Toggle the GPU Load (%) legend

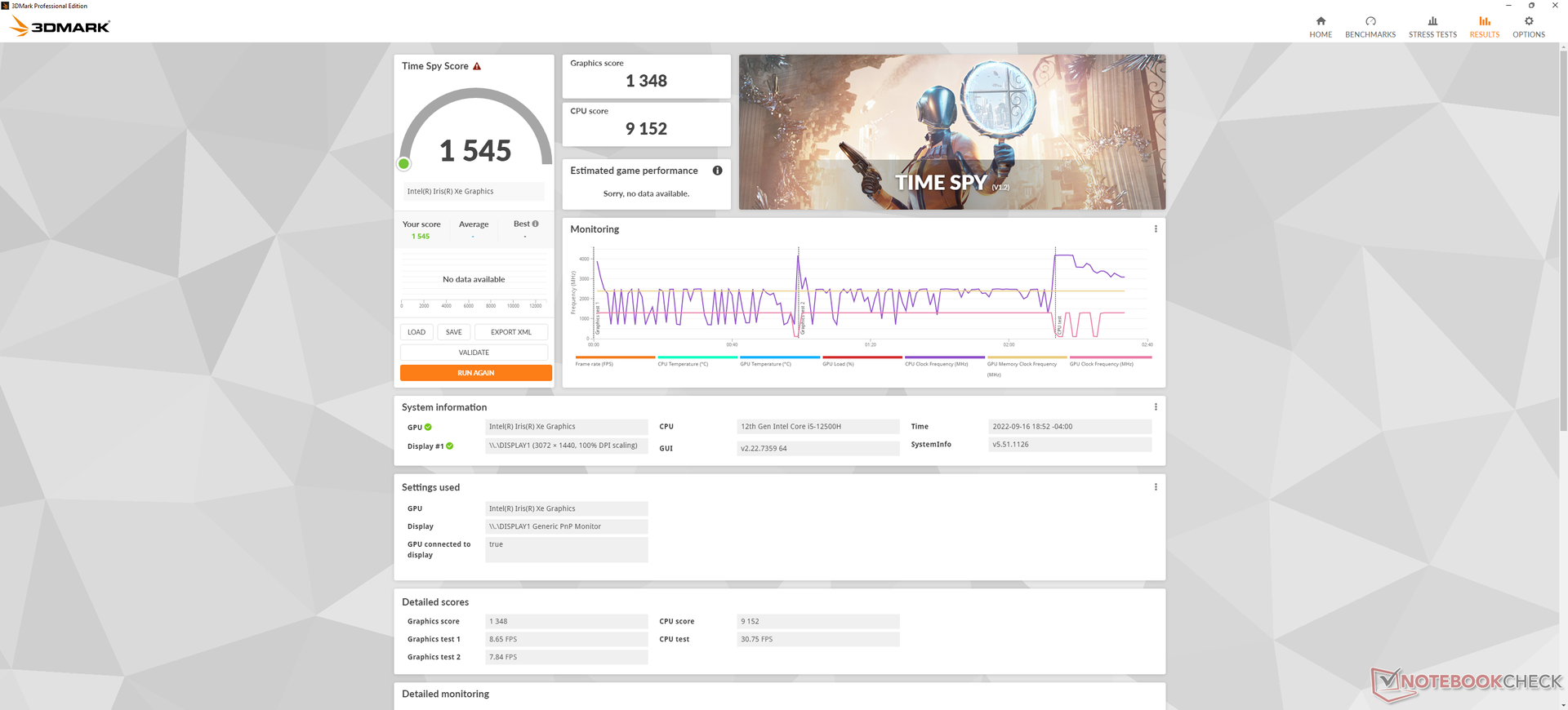coord(862,362)
